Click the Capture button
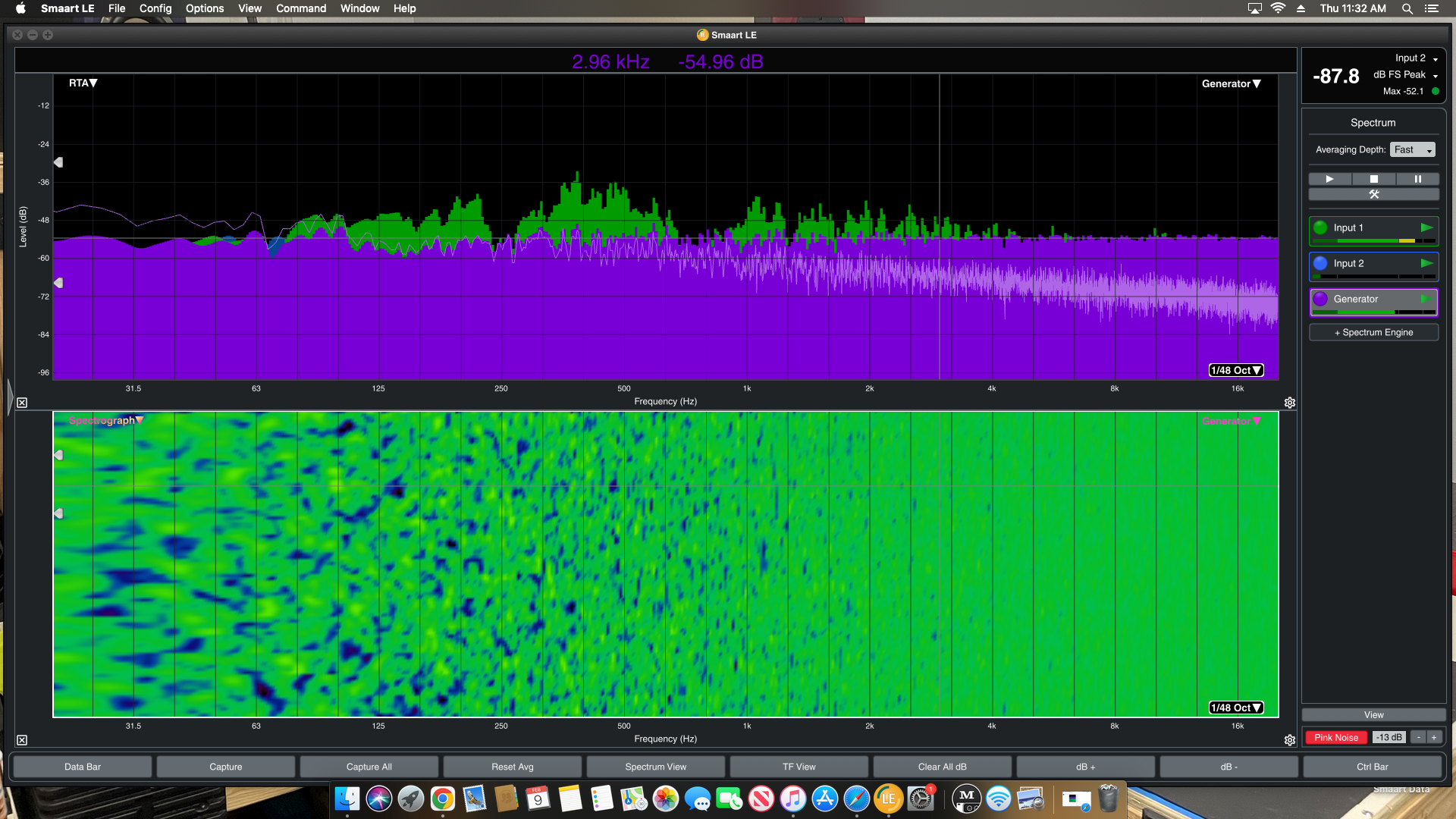 [226, 767]
